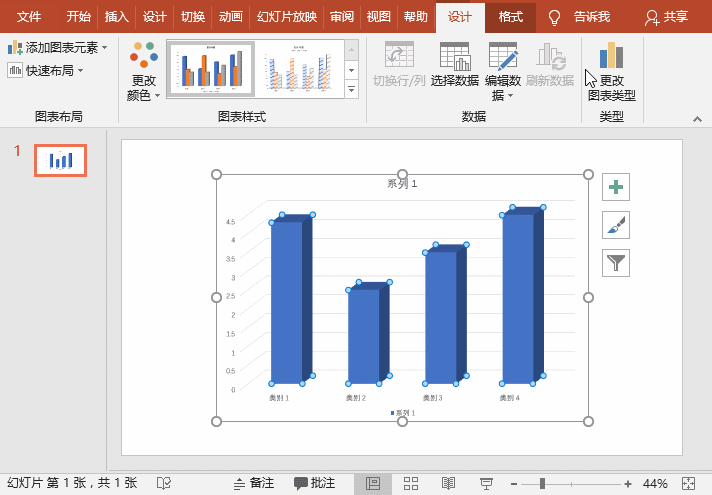Switch to slide sorter view icon
Screen dimensions: 712x495
coord(411,484)
